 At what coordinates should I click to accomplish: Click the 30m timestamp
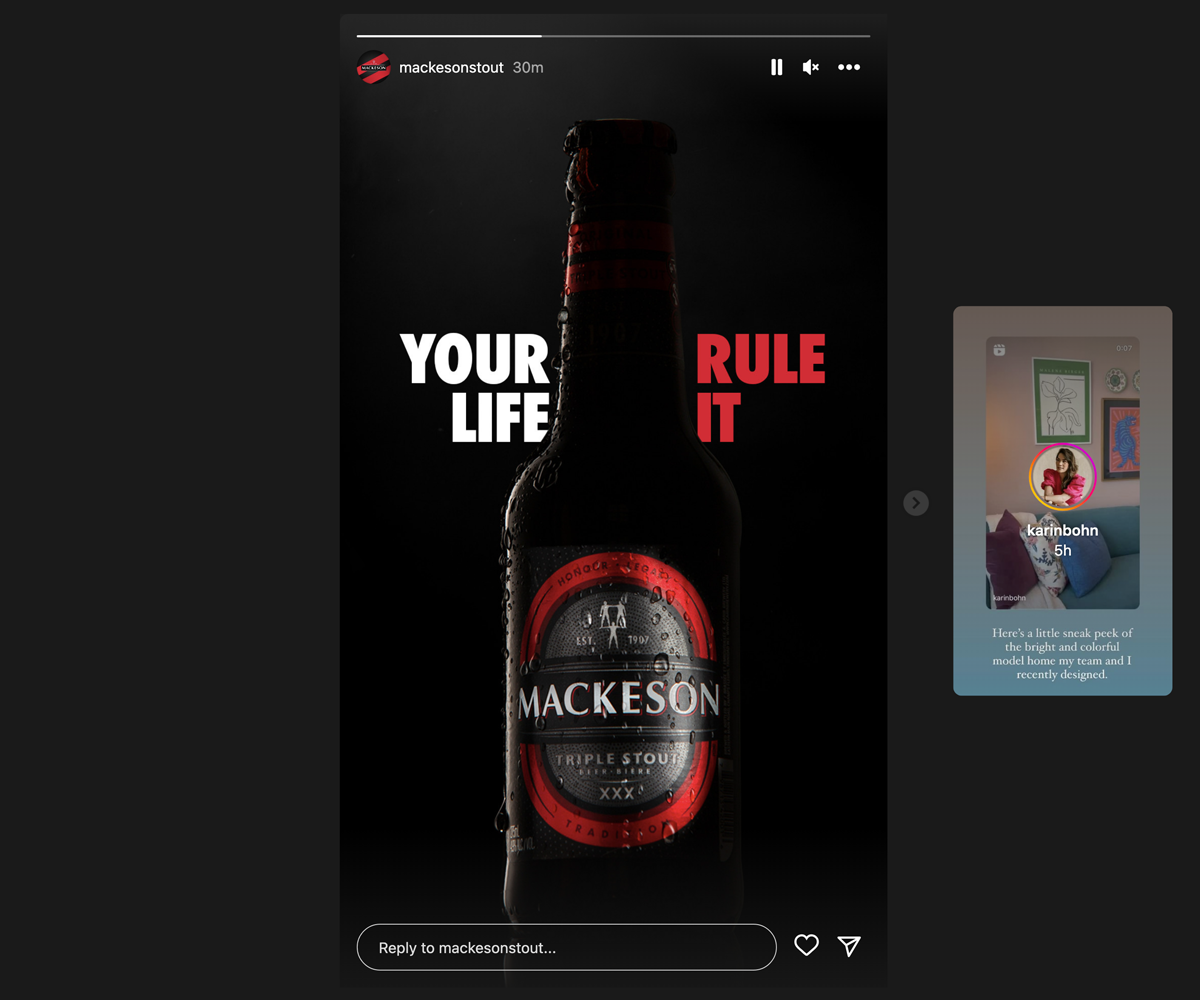[x=528, y=67]
